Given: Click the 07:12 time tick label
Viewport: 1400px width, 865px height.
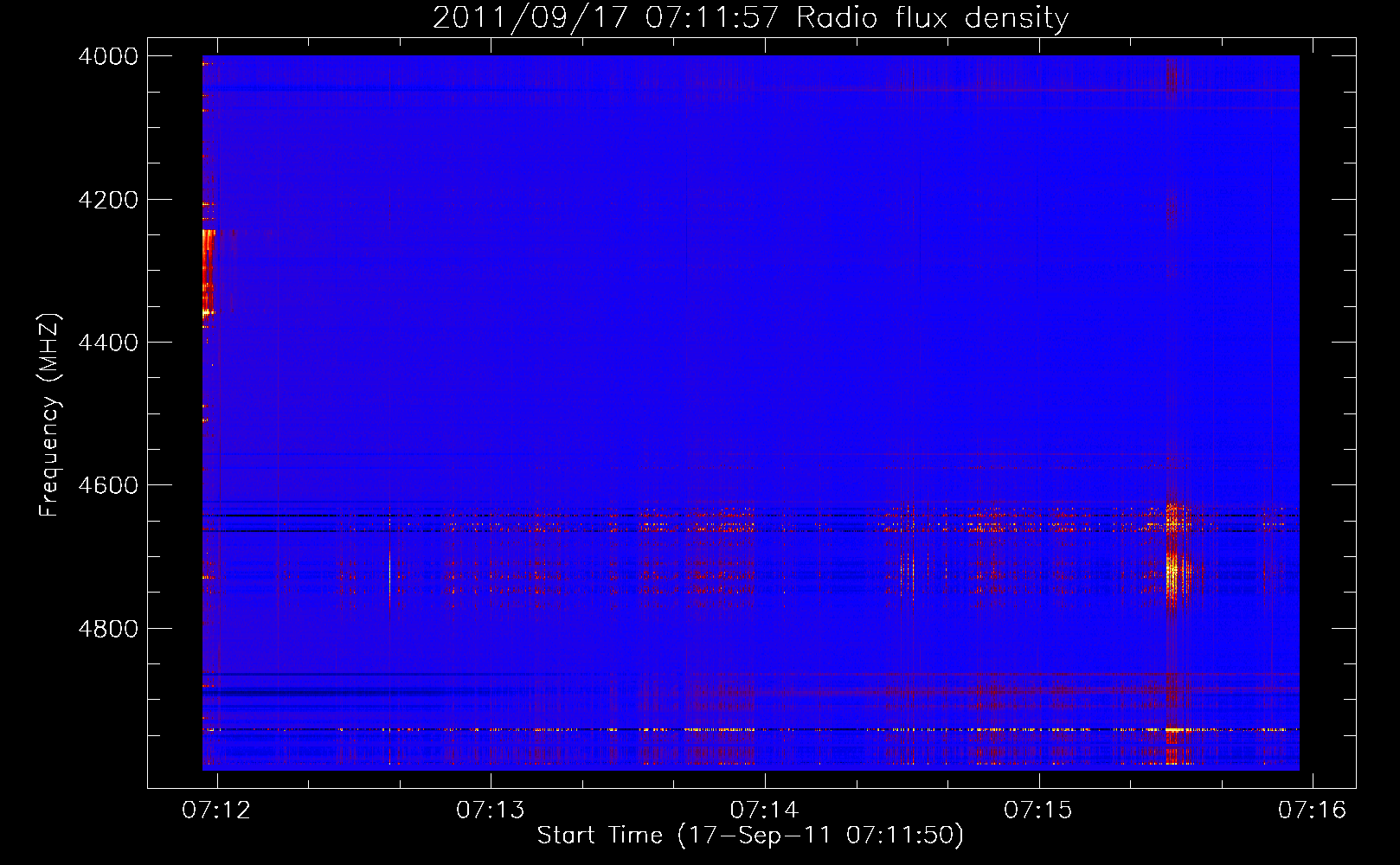Looking at the screenshot, I should 216,810.
